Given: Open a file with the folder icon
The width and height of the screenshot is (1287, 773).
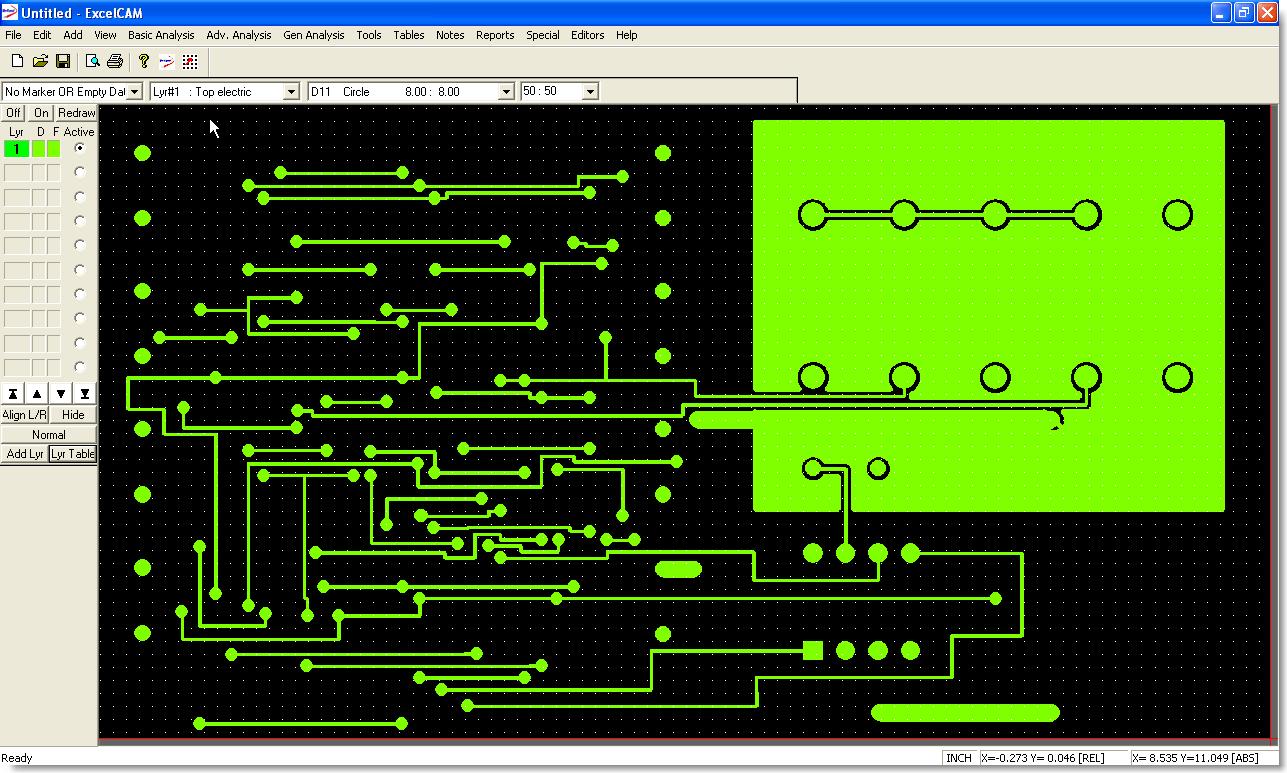Looking at the screenshot, I should point(40,62).
